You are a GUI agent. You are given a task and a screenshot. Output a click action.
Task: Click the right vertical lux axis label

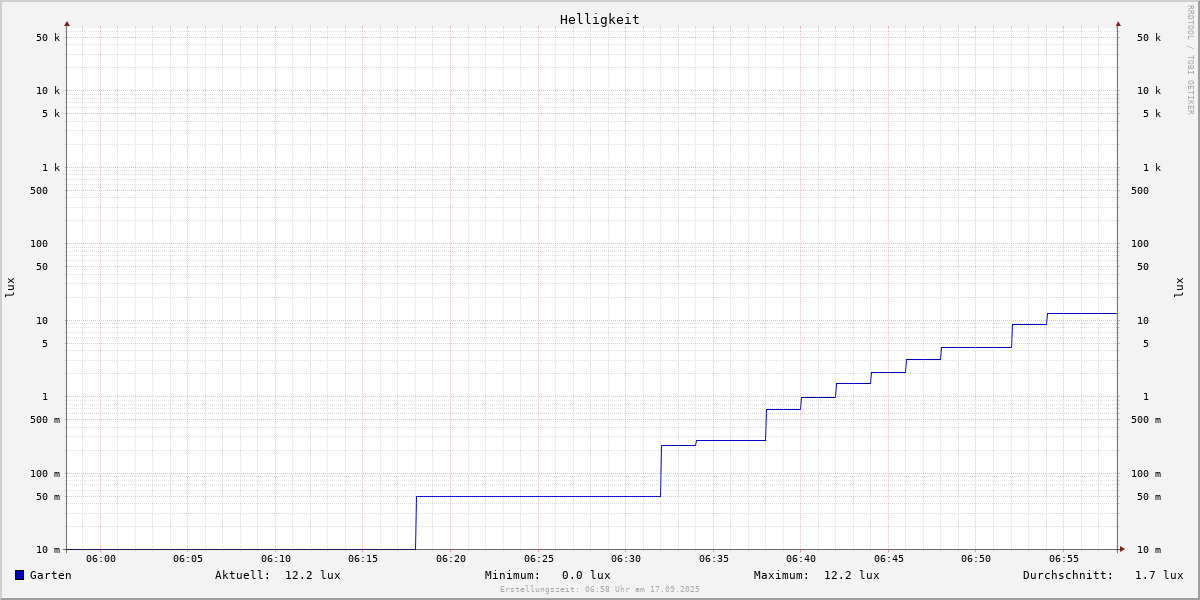[1179, 287]
